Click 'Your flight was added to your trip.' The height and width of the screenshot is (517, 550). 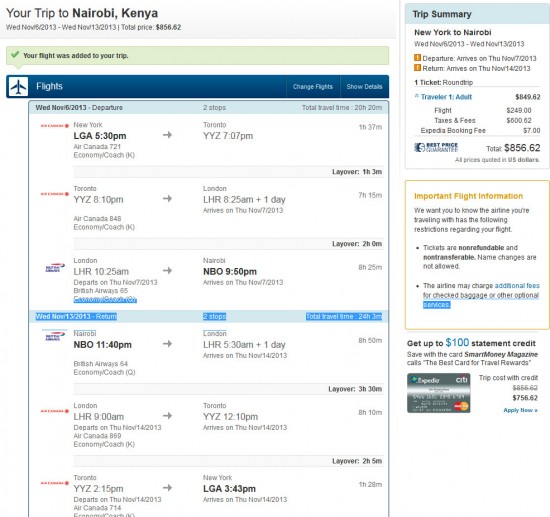(76, 55)
